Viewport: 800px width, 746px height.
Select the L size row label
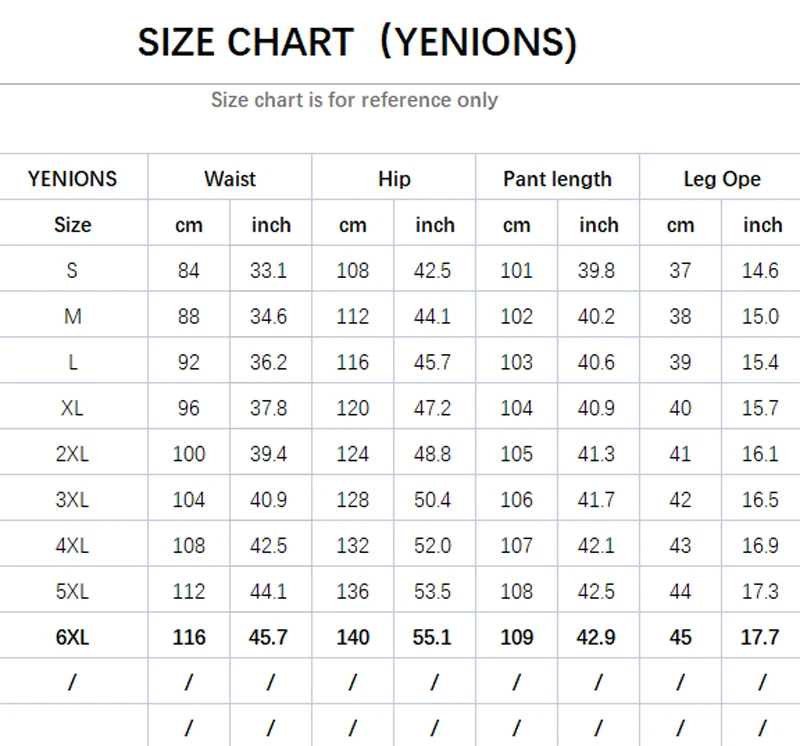click(72, 362)
